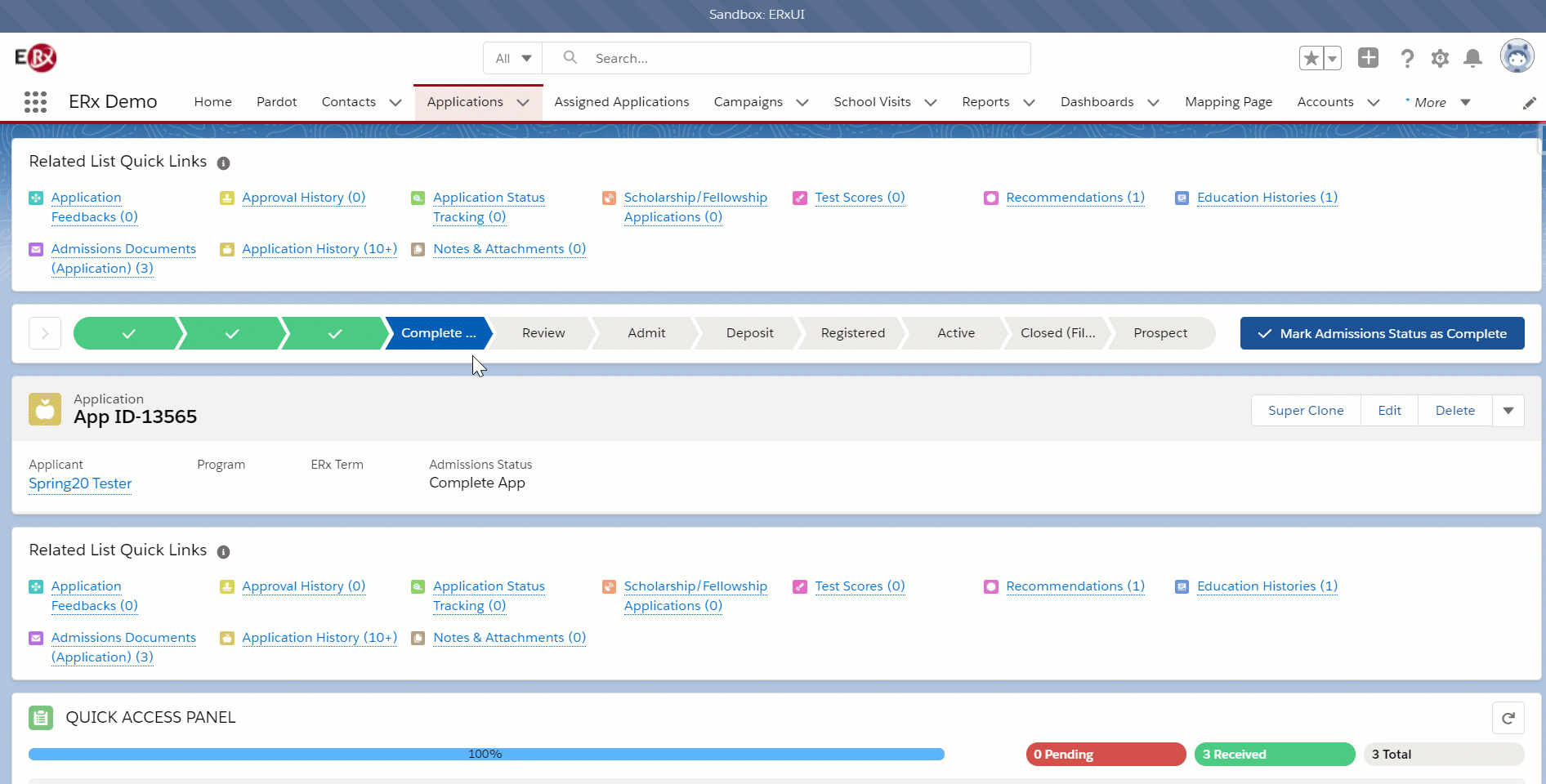Click Mark Admissions Status as Complete button
This screenshot has height=784, width=1546.
click(x=1382, y=333)
